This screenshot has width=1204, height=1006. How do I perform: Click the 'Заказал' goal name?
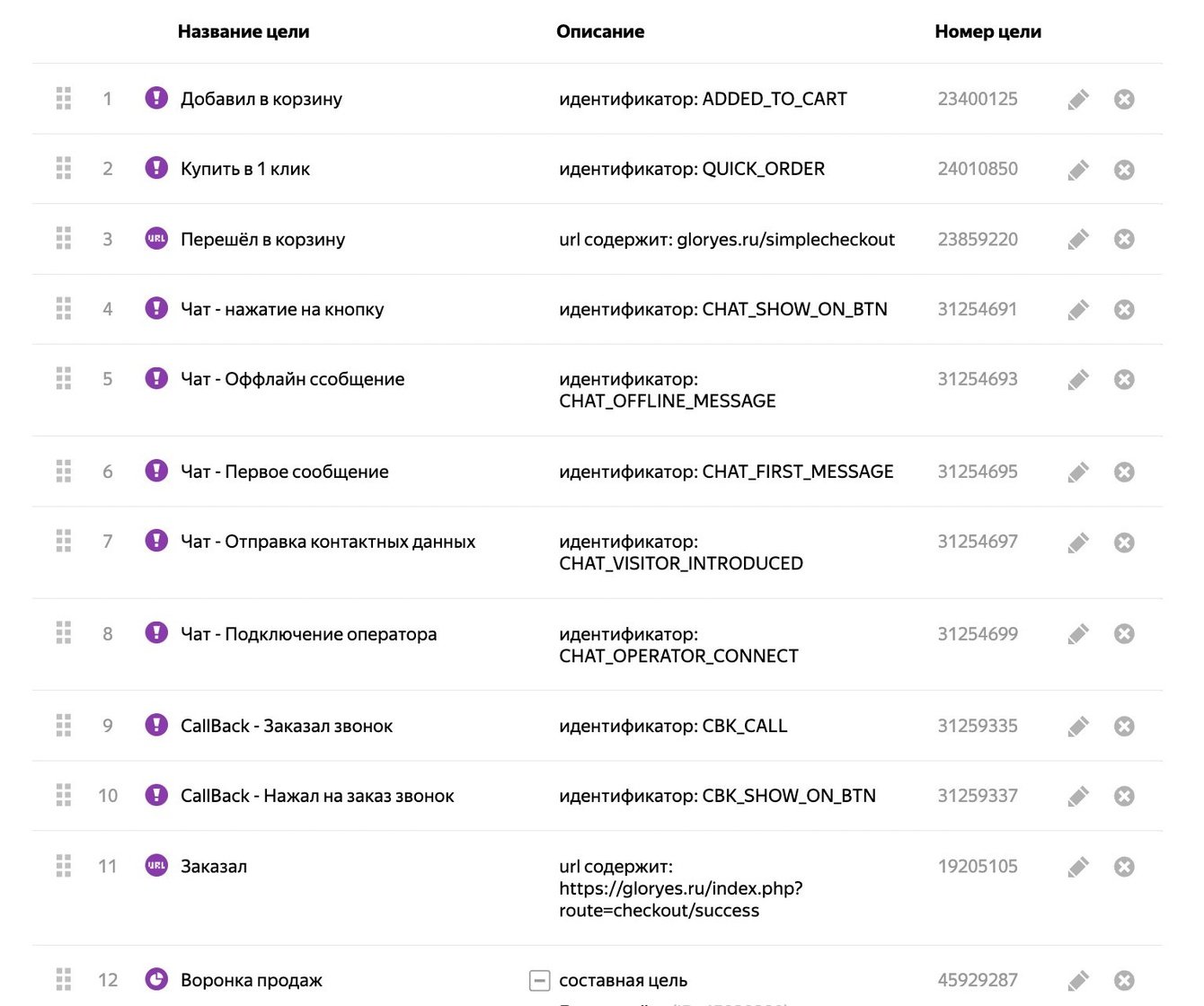(214, 867)
